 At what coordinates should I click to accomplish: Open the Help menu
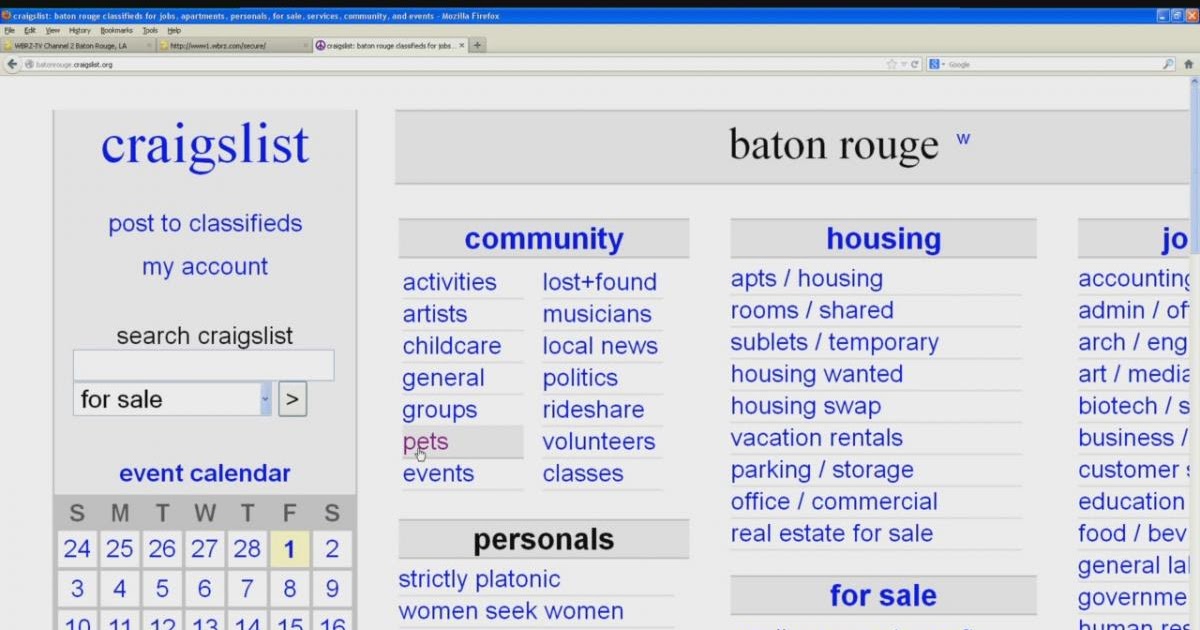(x=174, y=31)
